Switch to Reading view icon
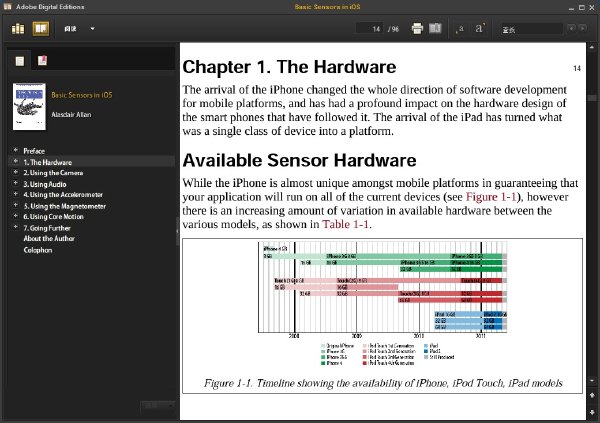 [41, 29]
